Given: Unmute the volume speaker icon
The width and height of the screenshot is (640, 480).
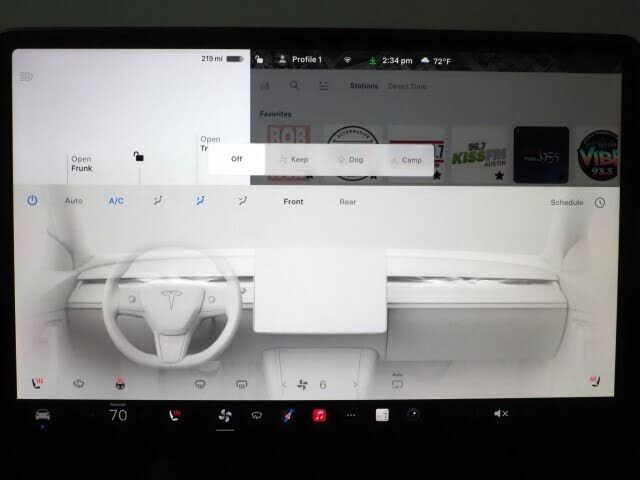Looking at the screenshot, I should coord(501,414).
